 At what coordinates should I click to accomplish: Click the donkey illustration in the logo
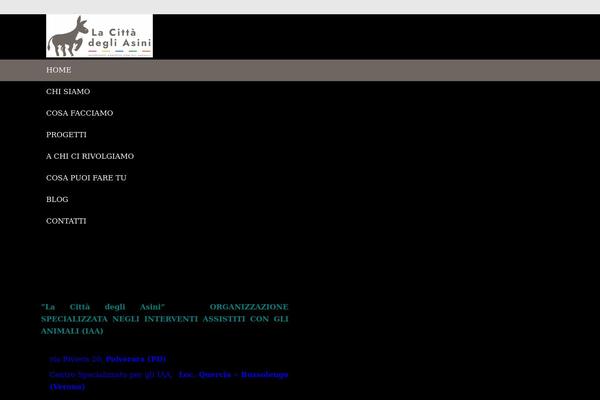click(68, 36)
